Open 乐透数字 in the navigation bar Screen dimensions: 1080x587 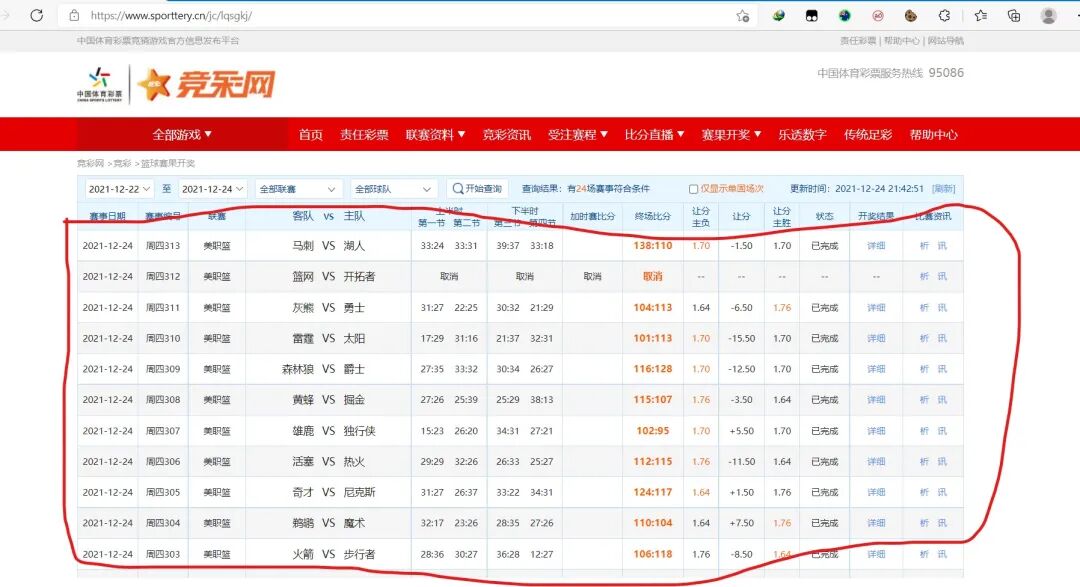pyautogui.click(x=802, y=134)
